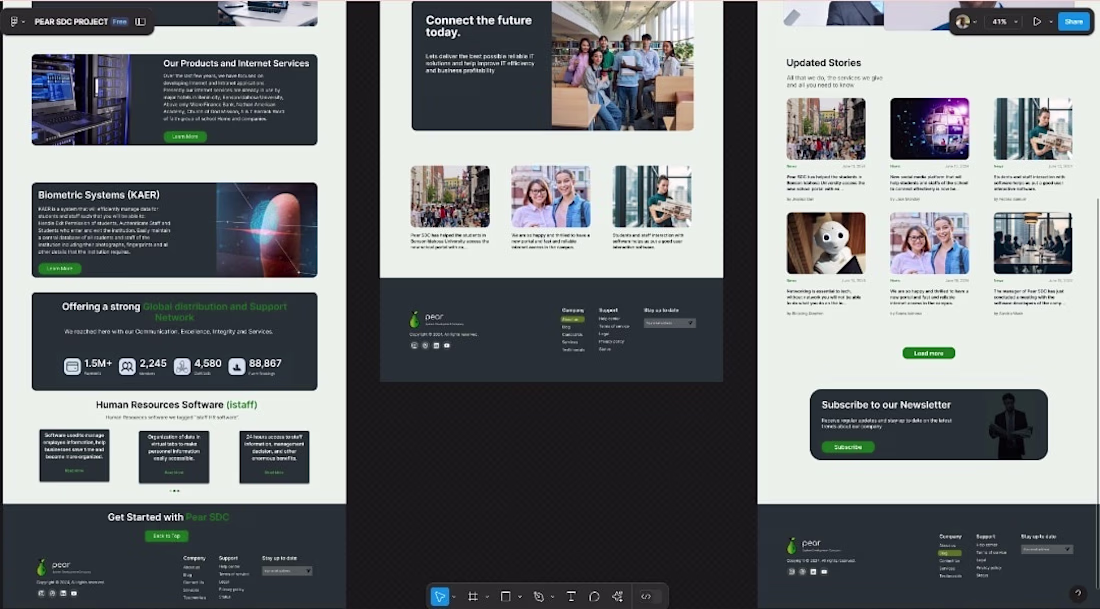Click the first social icon in middle footer
Viewport: 1100px width, 609px height.
(x=414, y=345)
